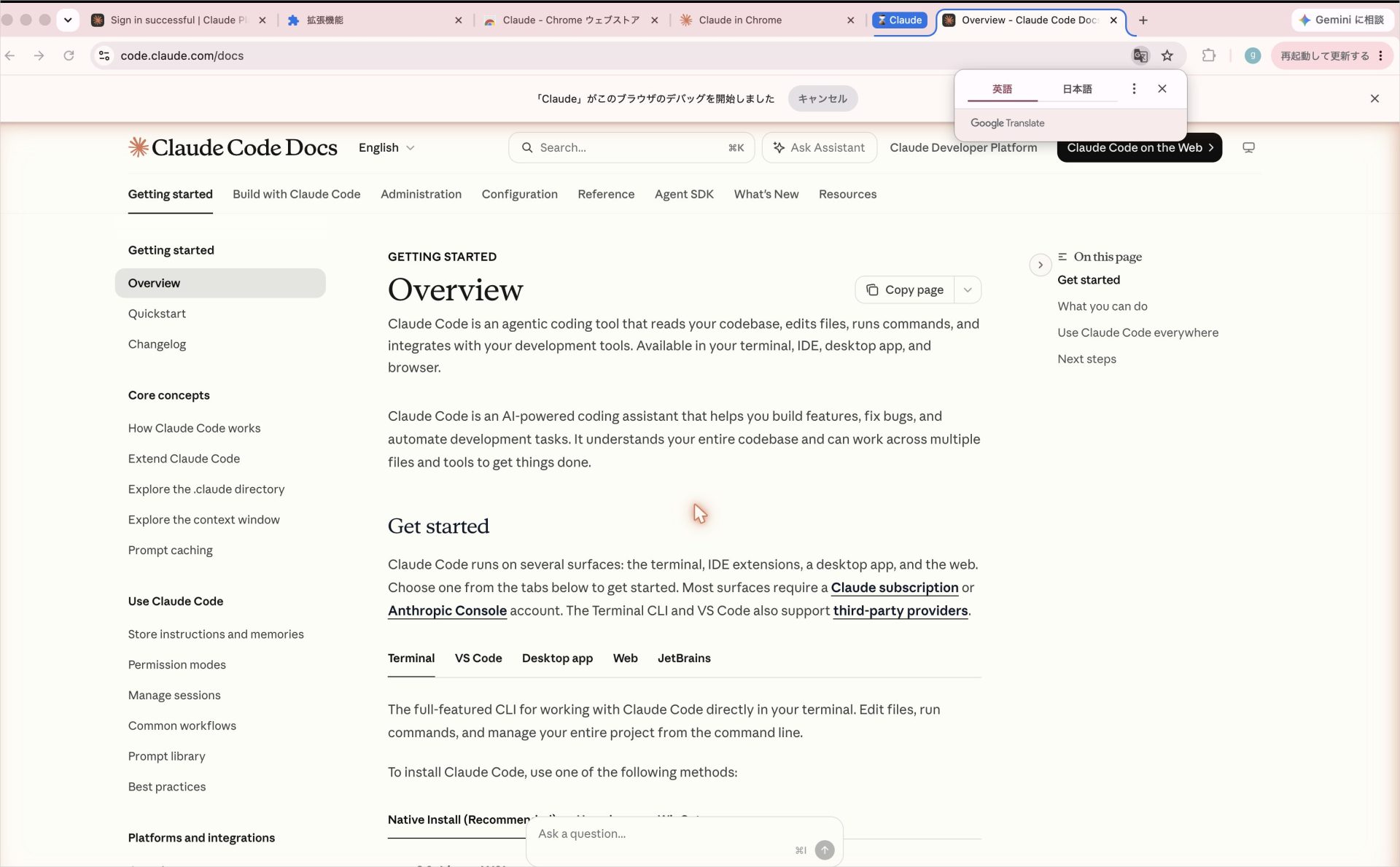Open the Chrome three-dot menu
This screenshot has width=1400, height=867.
pos(1380,55)
